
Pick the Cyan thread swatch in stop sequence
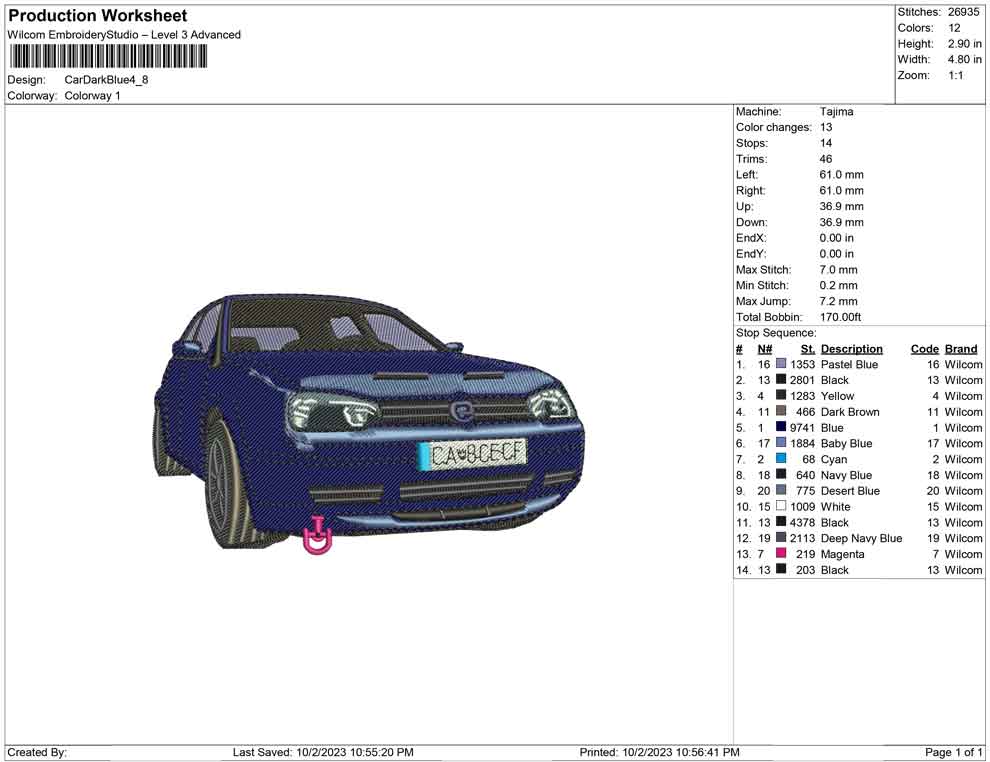tap(781, 459)
